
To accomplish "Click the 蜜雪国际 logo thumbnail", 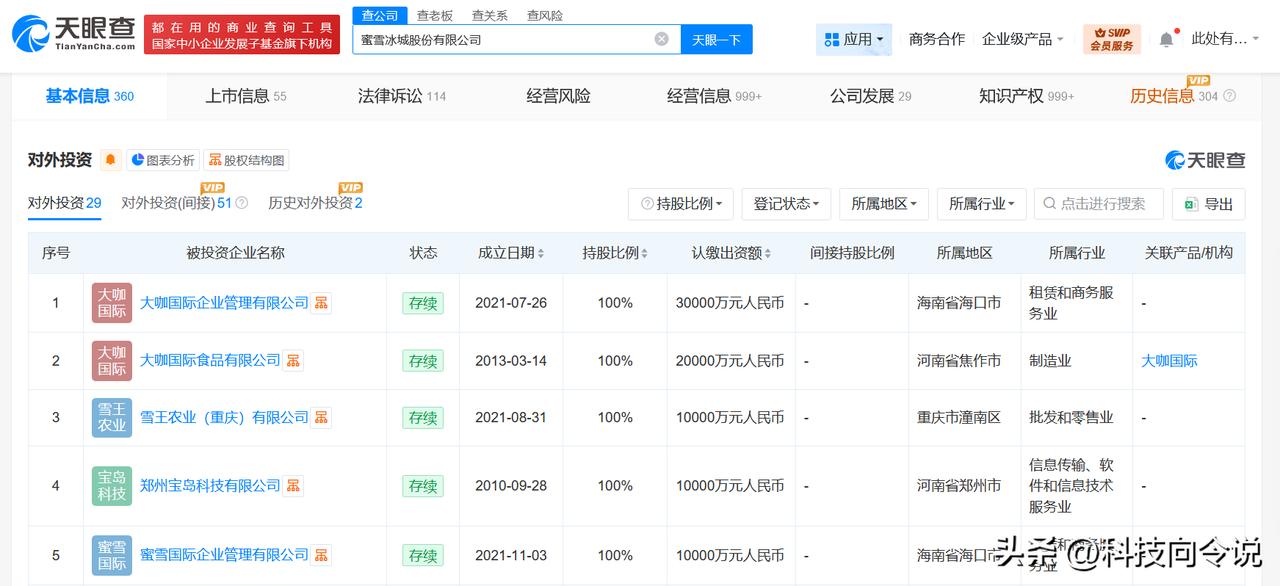I will click(x=112, y=555).
